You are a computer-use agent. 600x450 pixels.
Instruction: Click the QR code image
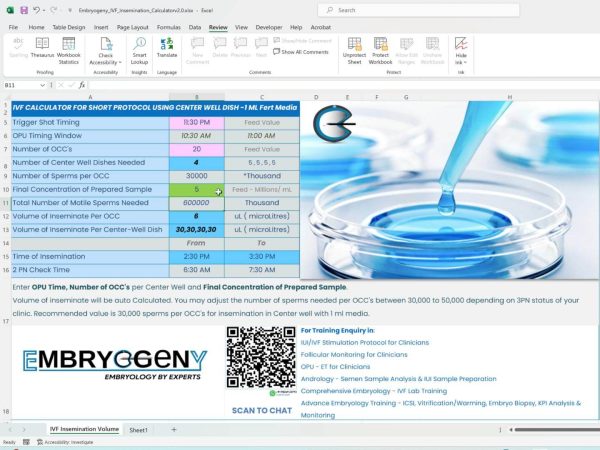pyautogui.click(x=260, y=360)
